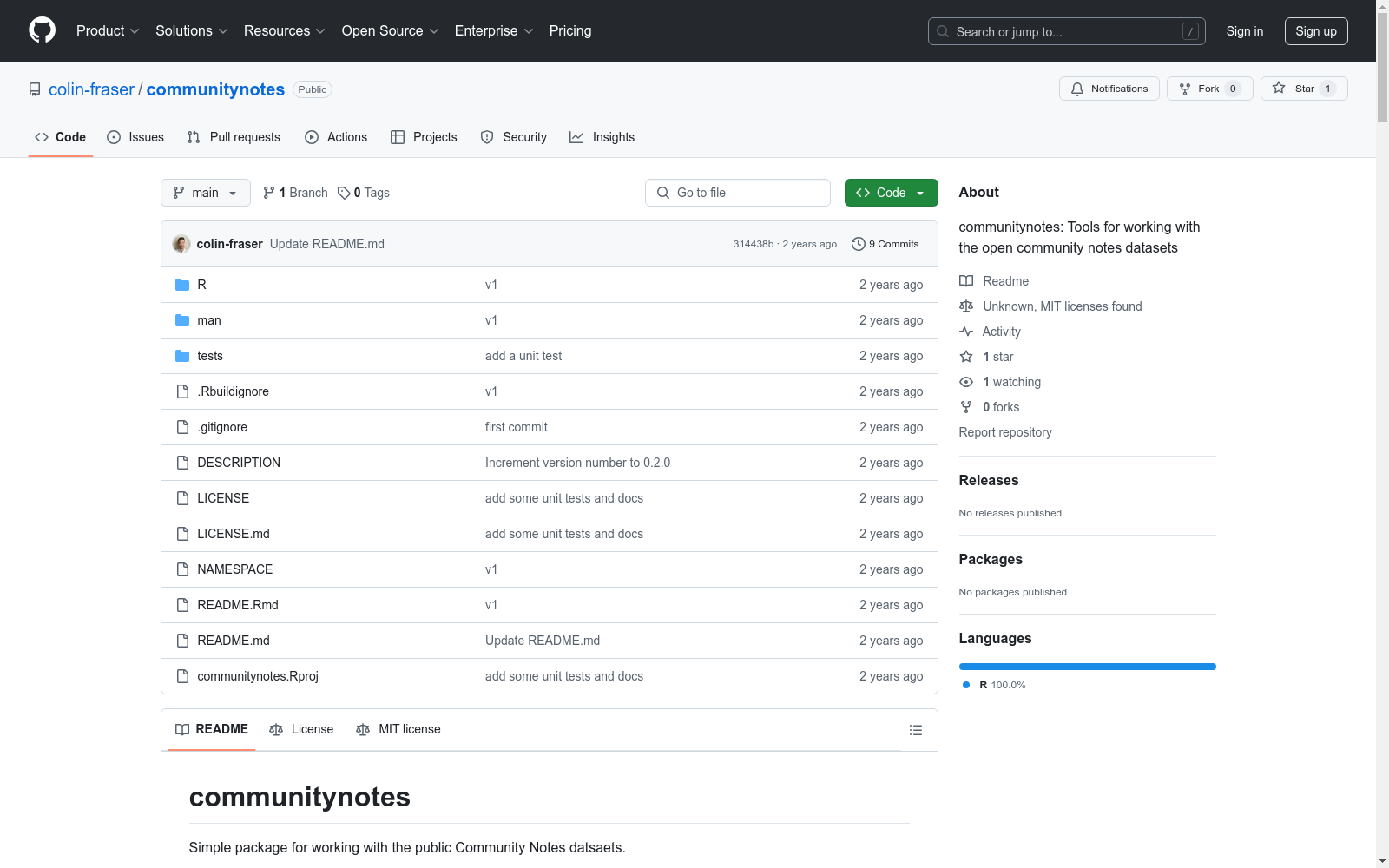1389x868 pixels.
Task: Click the search magnifier icon in header
Action: point(943,31)
